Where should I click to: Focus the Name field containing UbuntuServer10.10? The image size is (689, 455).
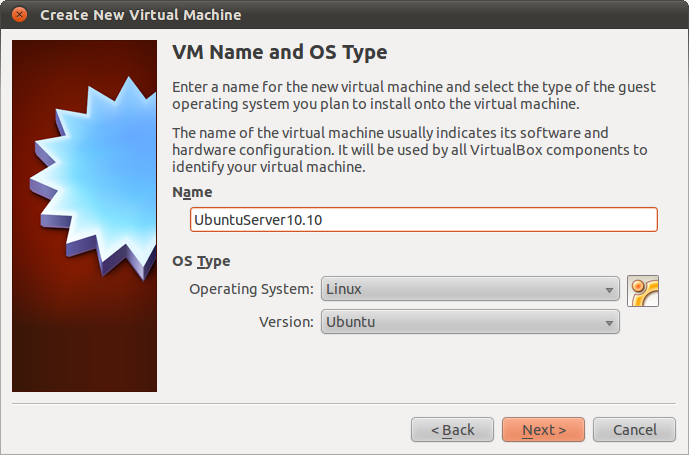click(423, 219)
